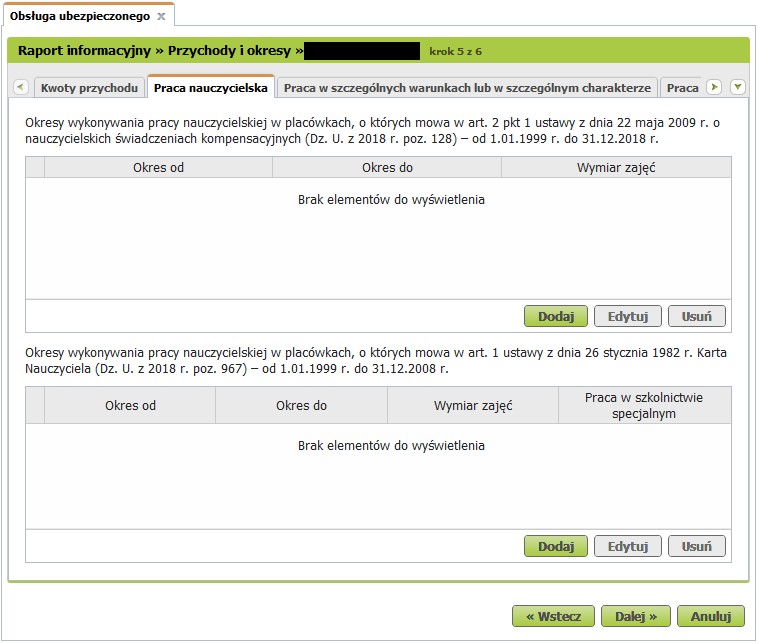Click the Raport informacyjny breadcrumb title
Image resolution: width=758 pixels, height=643 pixels.
(x=85, y=51)
